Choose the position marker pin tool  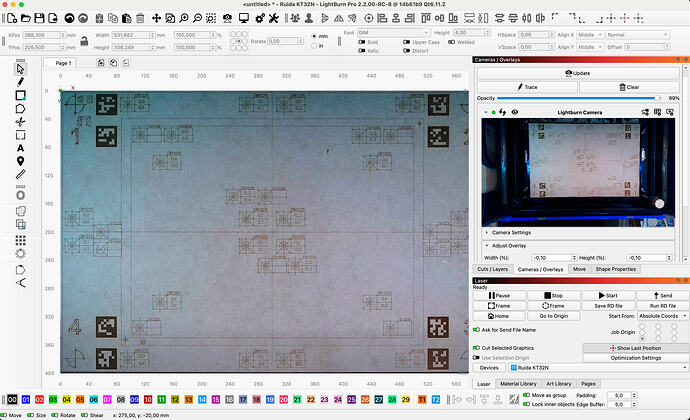click(x=20, y=161)
